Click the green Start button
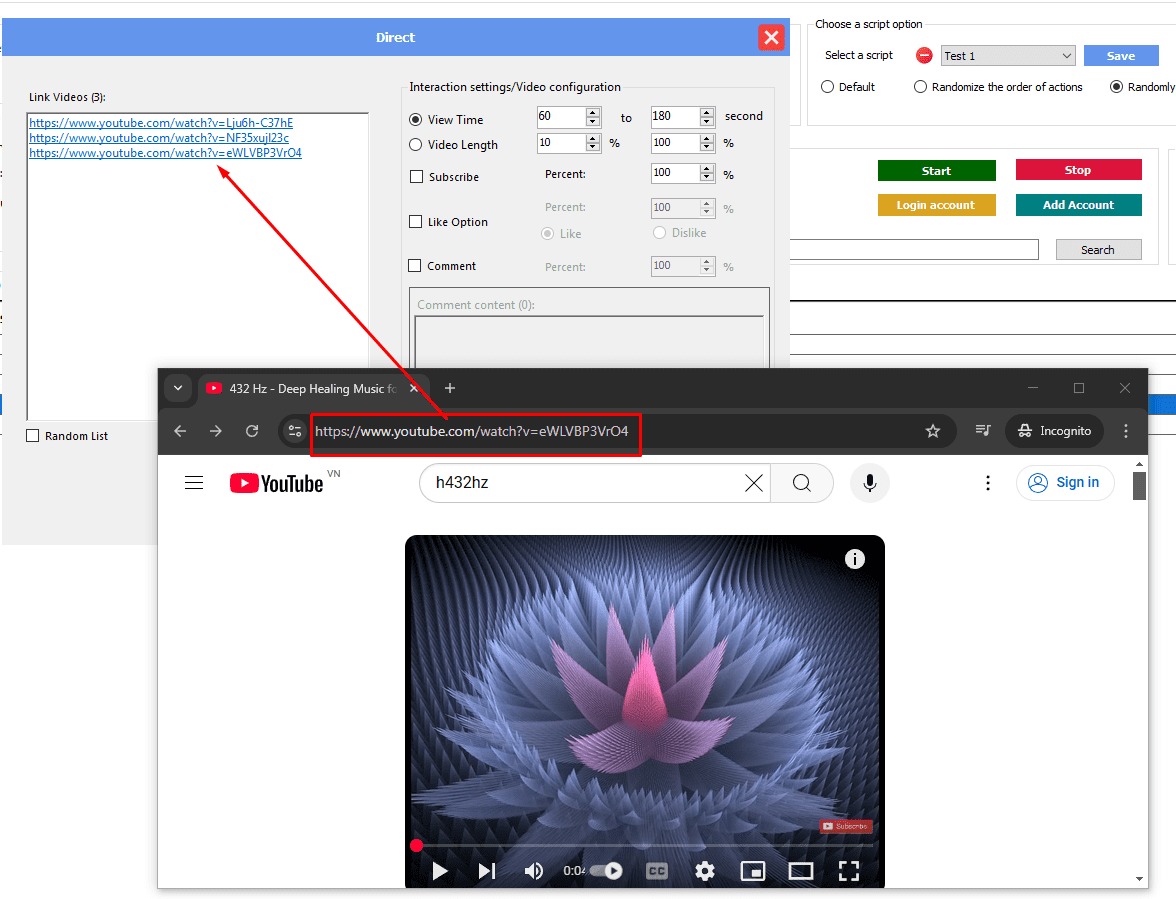This screenshot has width=1176, height=899. click(937, 171)
